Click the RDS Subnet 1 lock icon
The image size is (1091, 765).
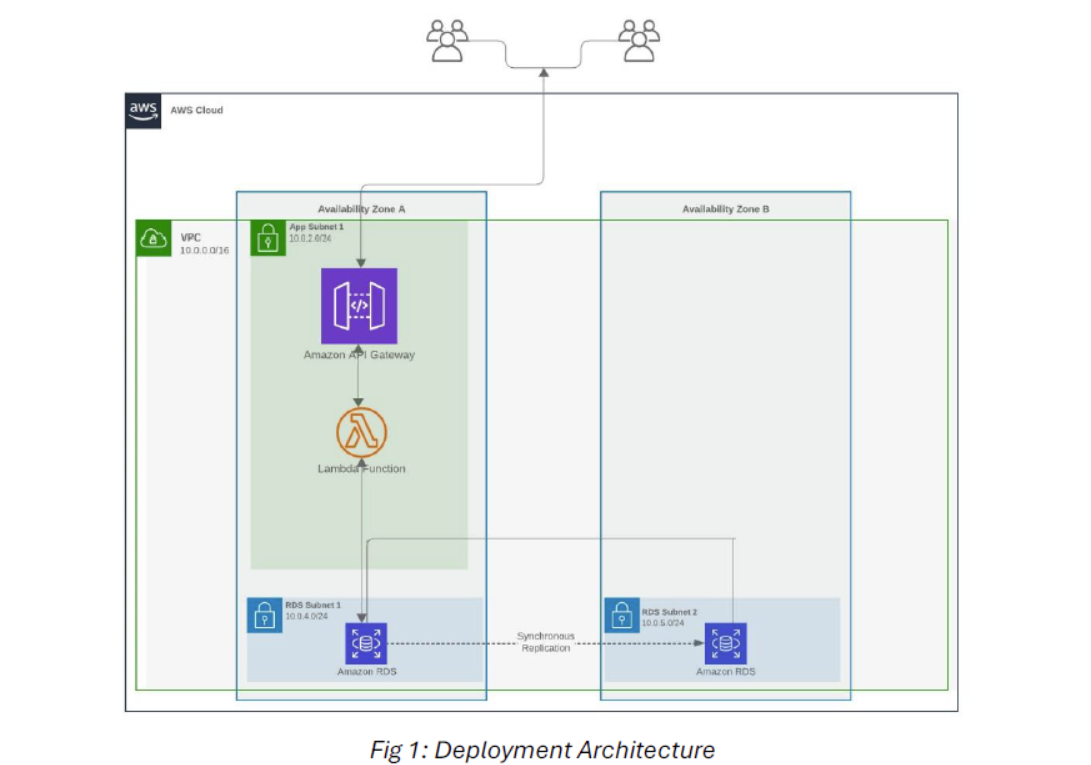[x=265, y=615]
